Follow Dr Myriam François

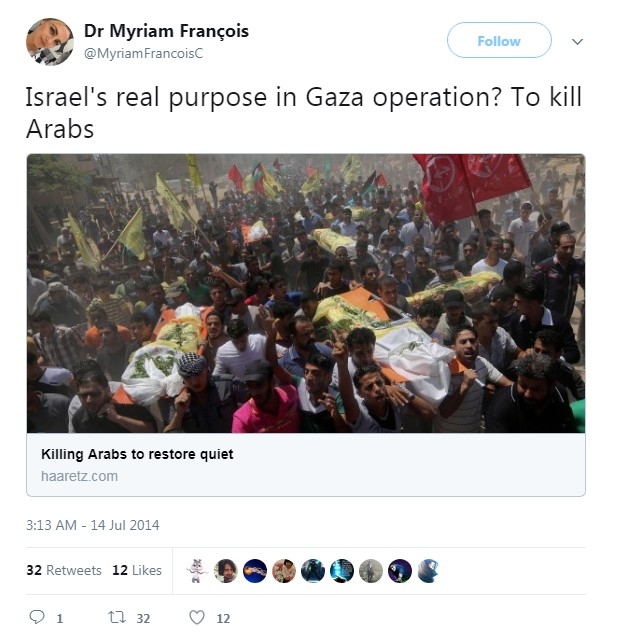499,40
